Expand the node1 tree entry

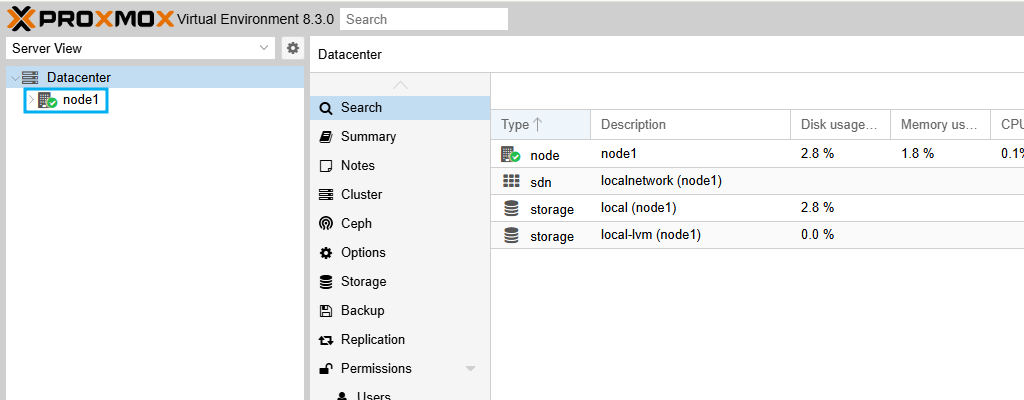(30, 100)
